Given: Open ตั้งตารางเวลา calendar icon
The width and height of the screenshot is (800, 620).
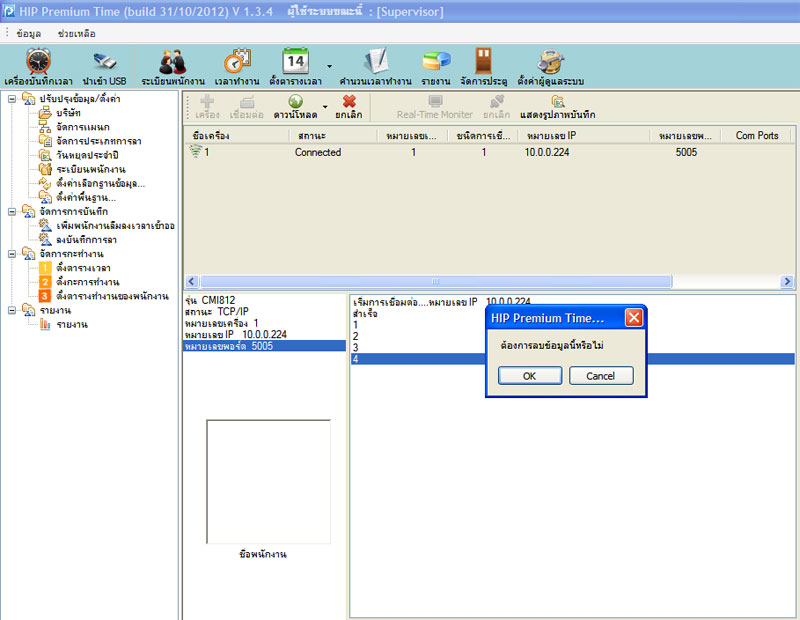Looking at the screenshot, I should [295, 67].
